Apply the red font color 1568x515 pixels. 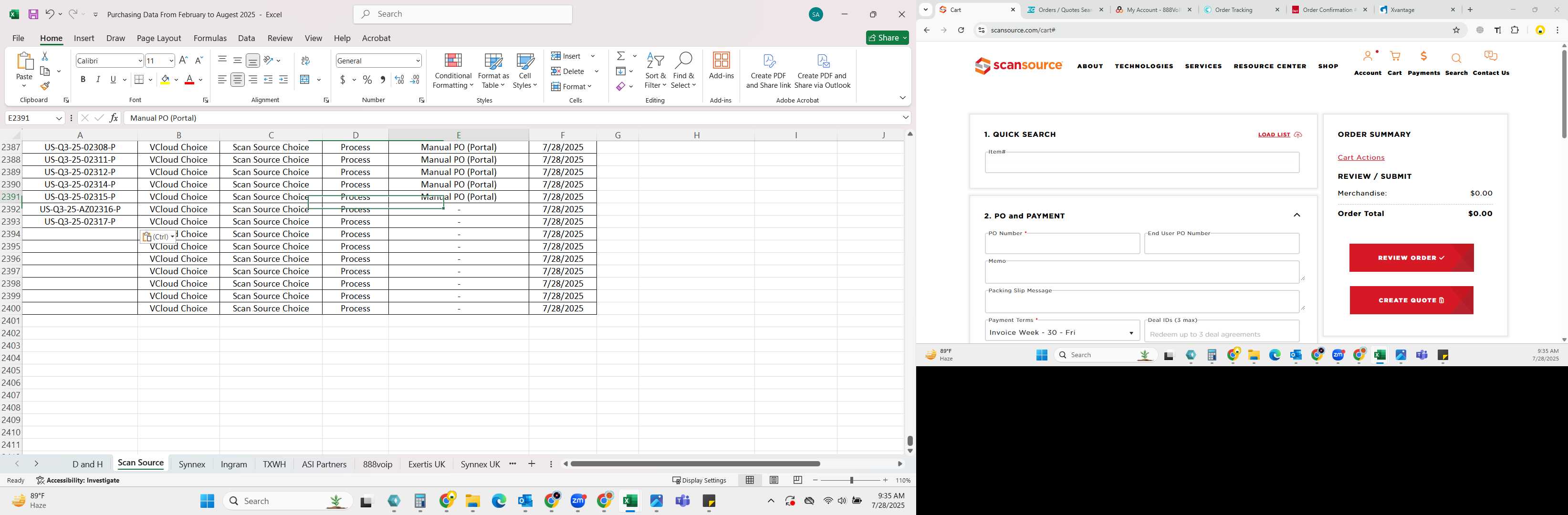click(189, 80)
